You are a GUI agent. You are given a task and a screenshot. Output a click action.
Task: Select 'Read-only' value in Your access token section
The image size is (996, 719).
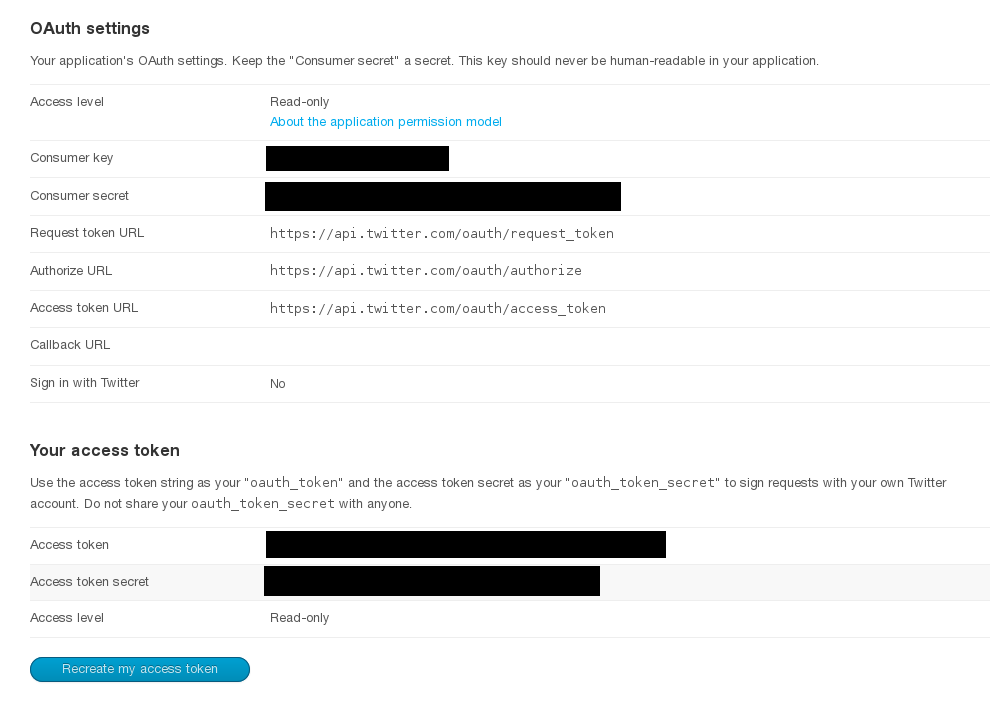[x=300, y=618]
